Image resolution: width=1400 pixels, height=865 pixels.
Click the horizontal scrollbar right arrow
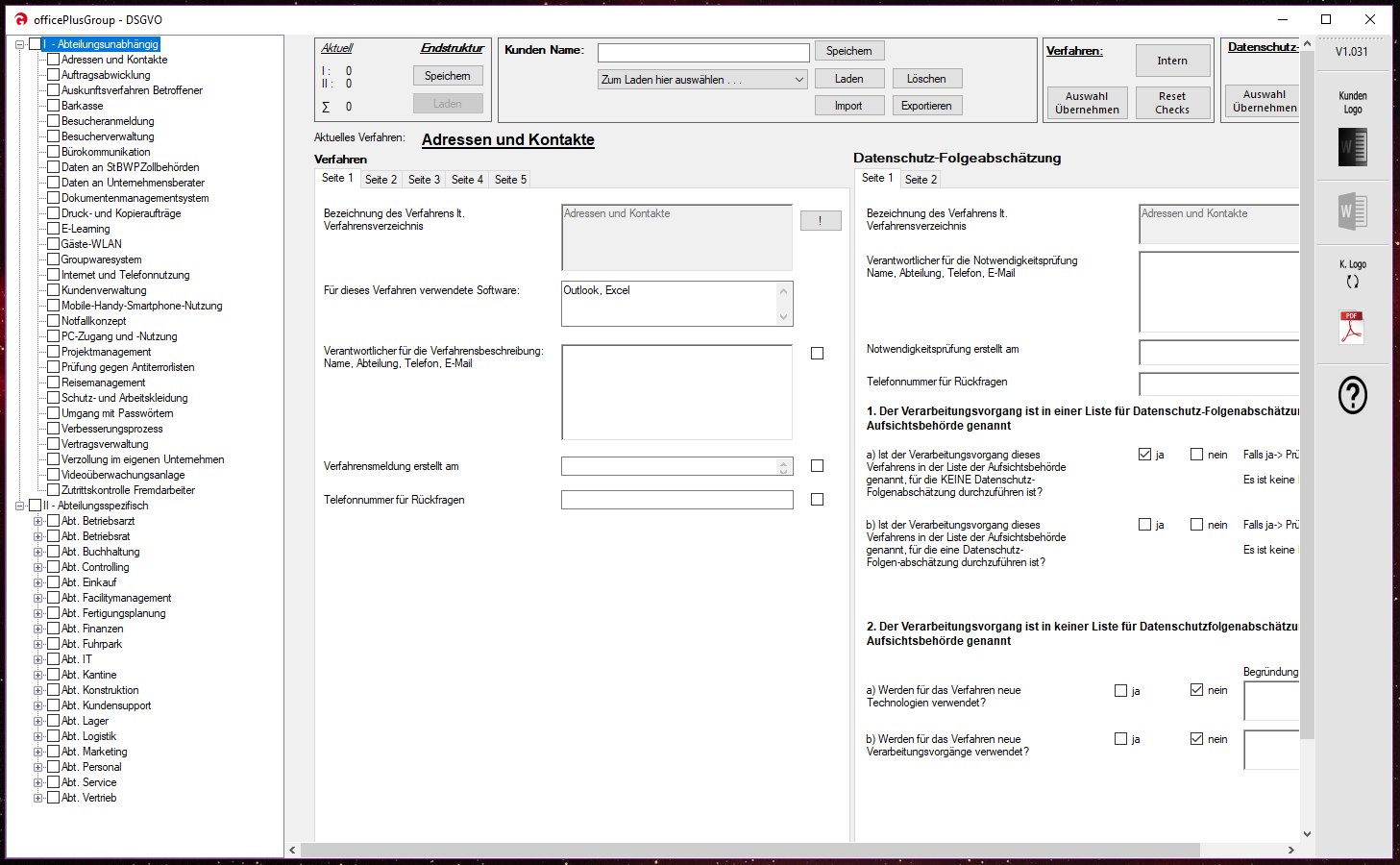[x=1290, y=851]
